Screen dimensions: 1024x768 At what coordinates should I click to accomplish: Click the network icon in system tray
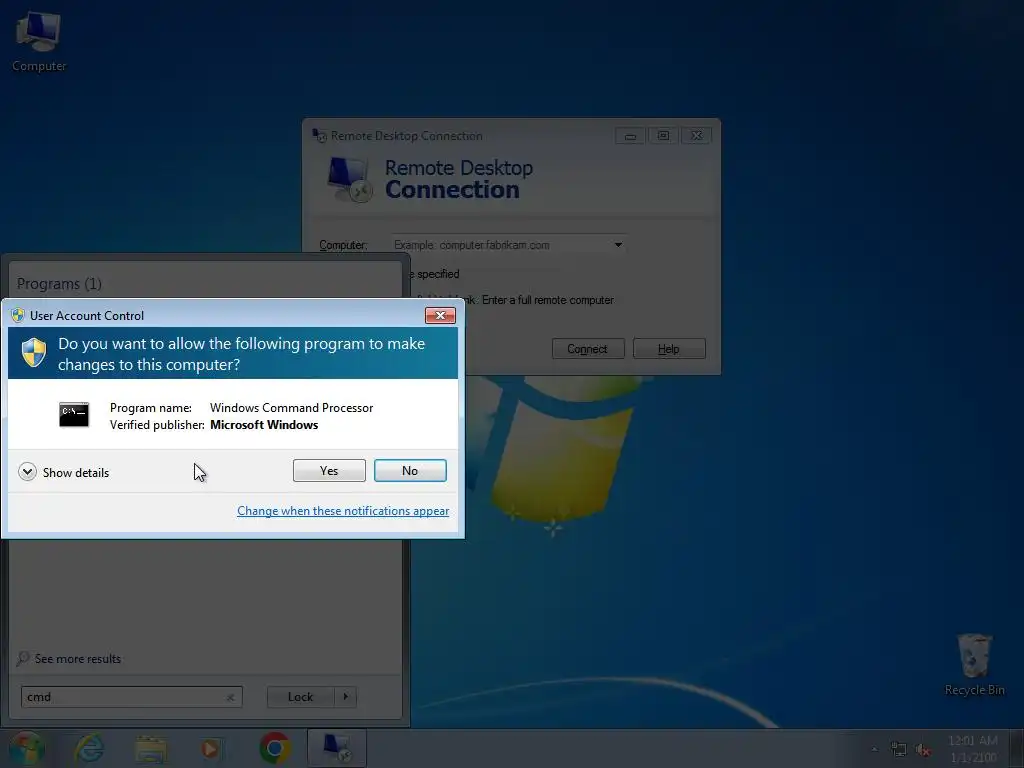899,750
